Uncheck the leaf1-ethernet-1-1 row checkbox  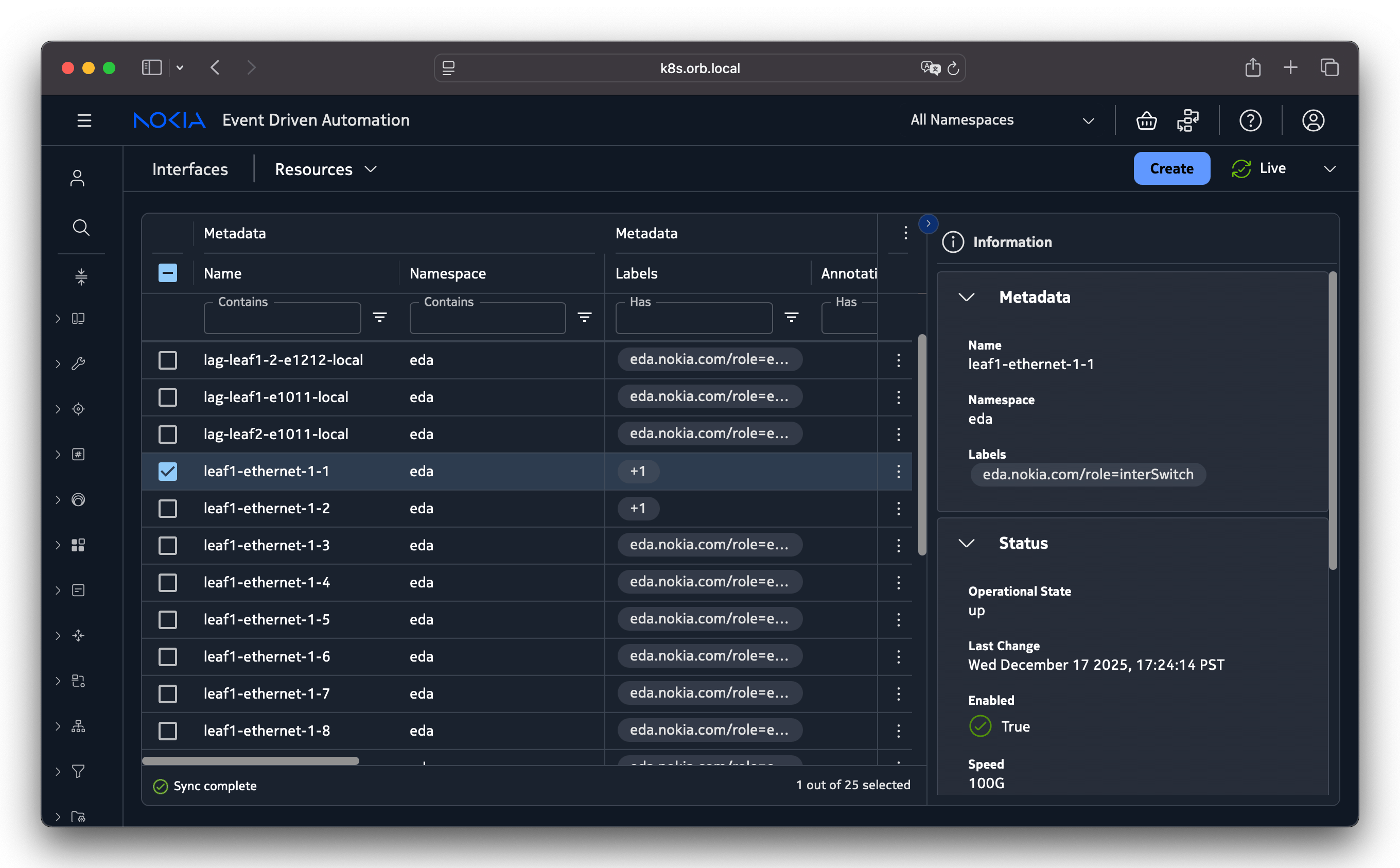pyautogui.click(x=168, y=471)
